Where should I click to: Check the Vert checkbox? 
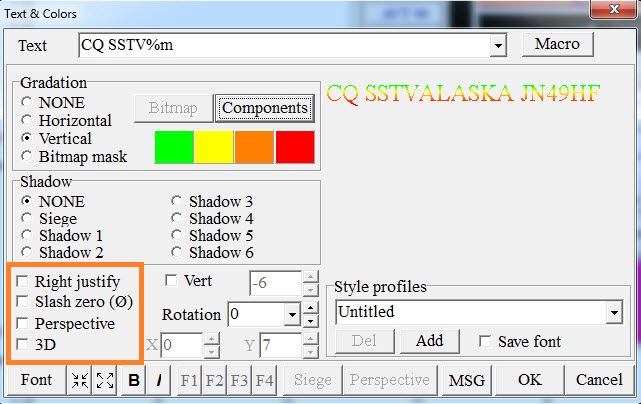point(171,281)
